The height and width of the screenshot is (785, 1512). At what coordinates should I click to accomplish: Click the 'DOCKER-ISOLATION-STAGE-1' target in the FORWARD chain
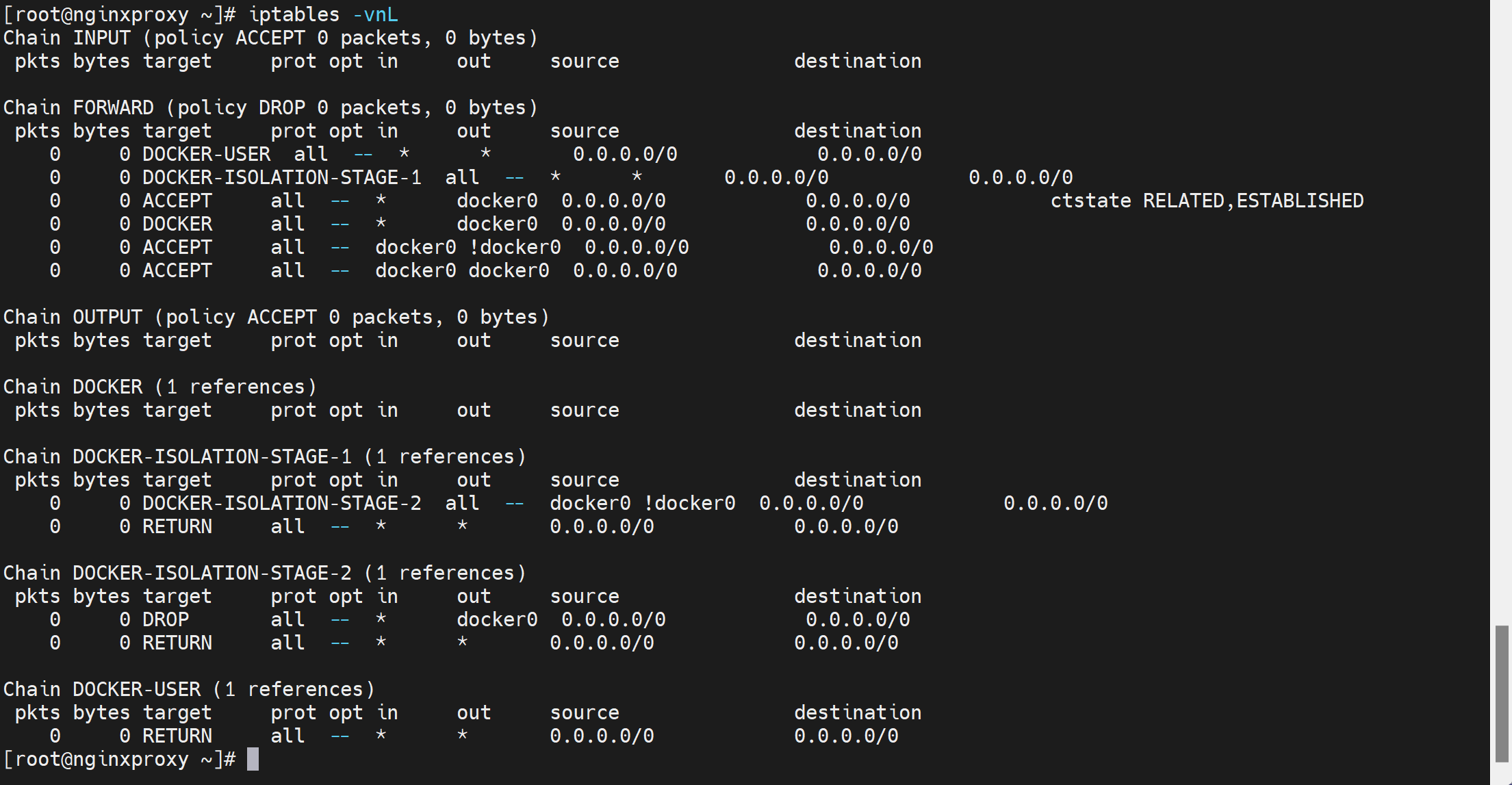tap(281, 177)
